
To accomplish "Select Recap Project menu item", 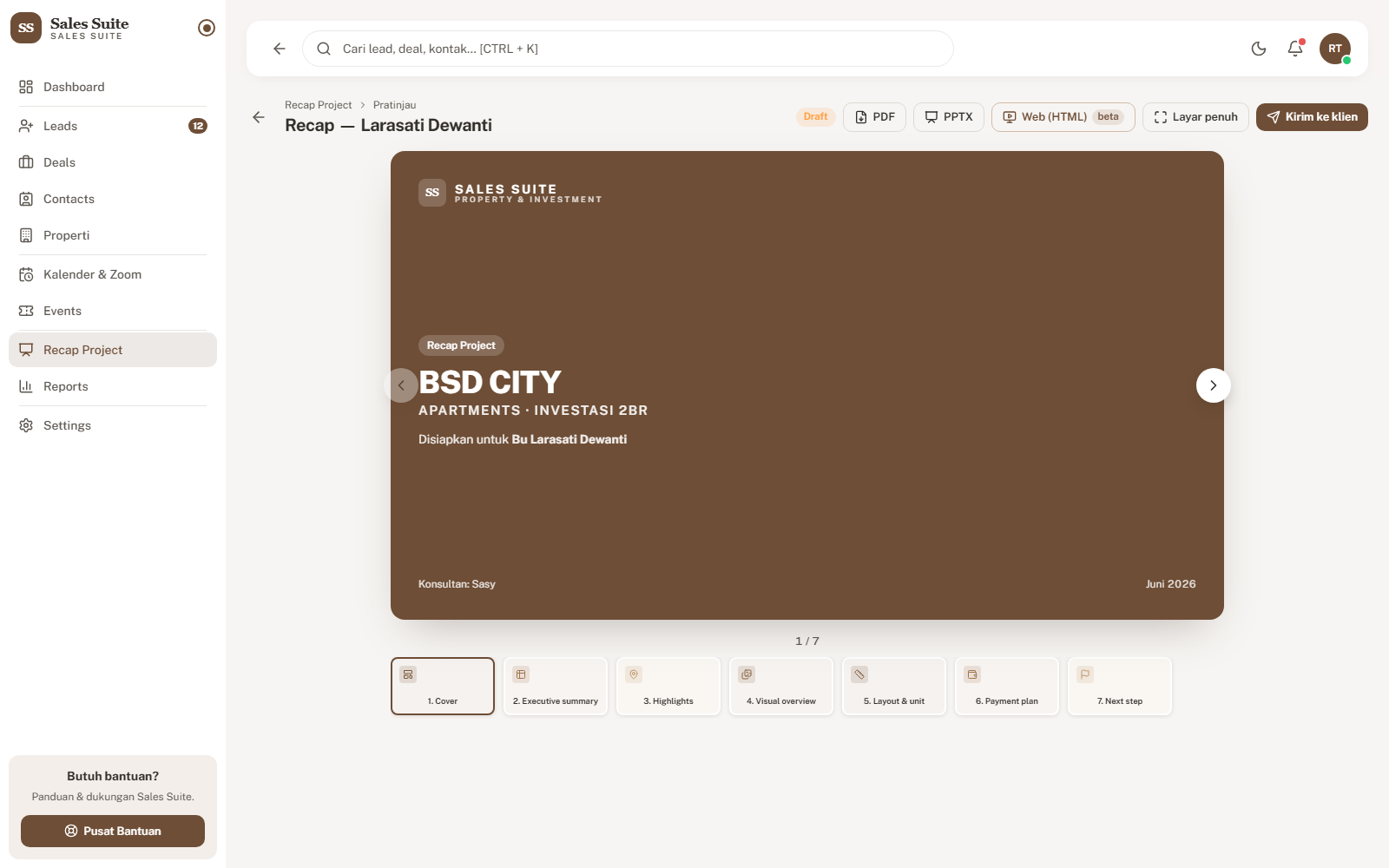I will 113,350.
